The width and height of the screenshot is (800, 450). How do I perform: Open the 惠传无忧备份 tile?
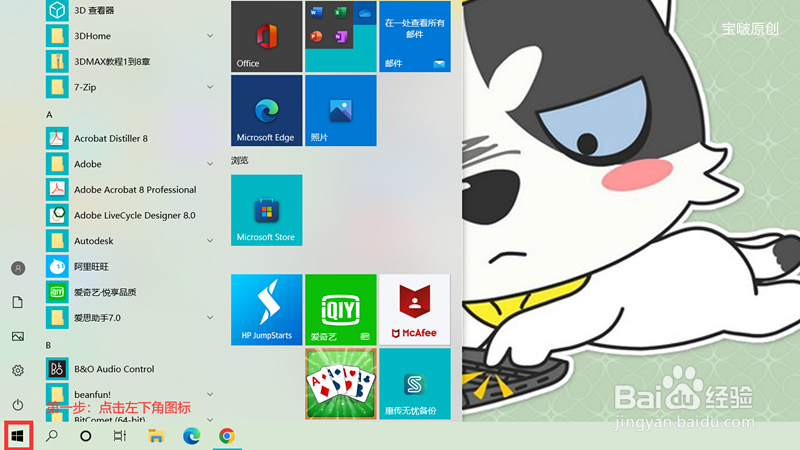click(x=415, y=384)
